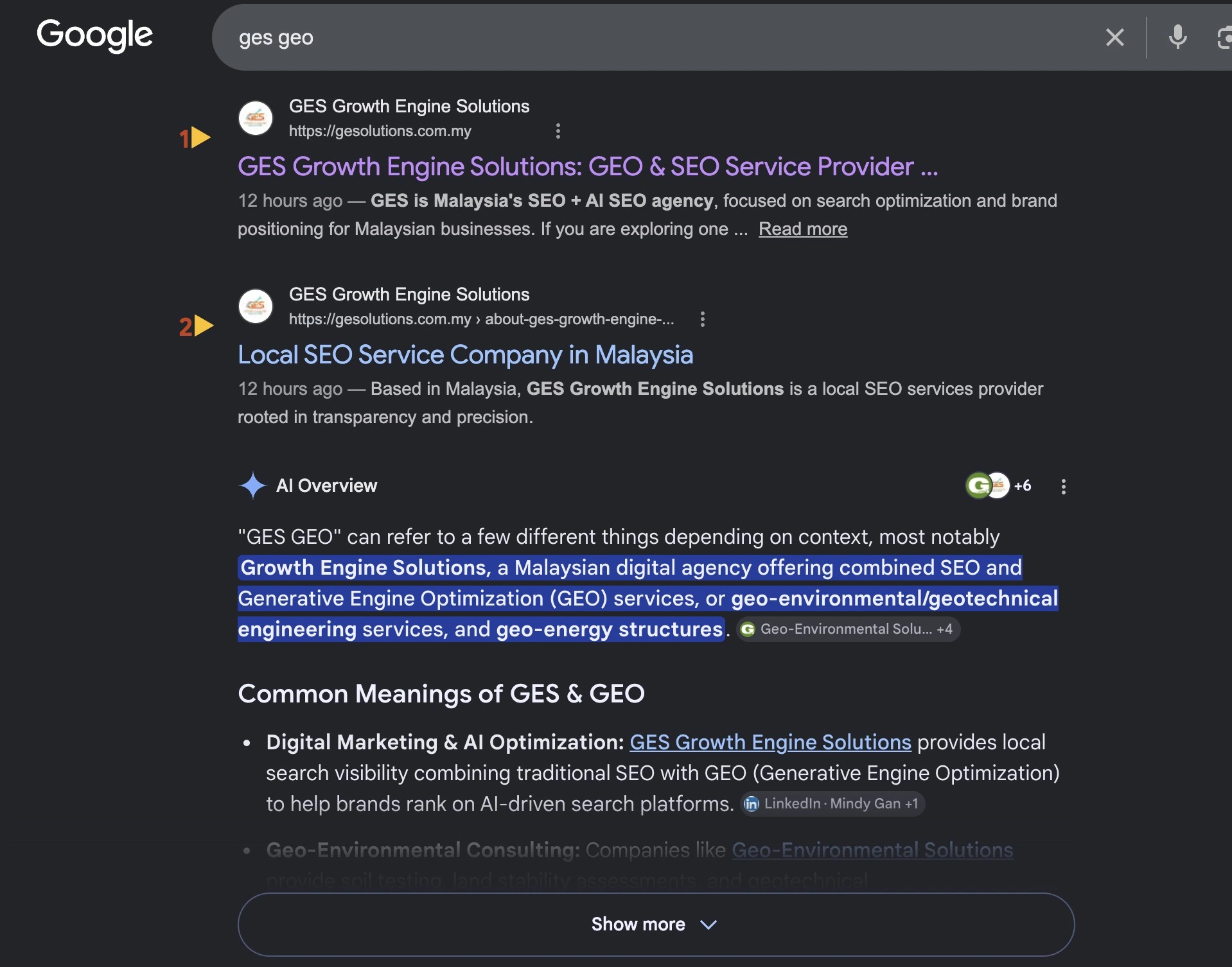Click GES favicon on second result
1232x967 pixels.
256,306
